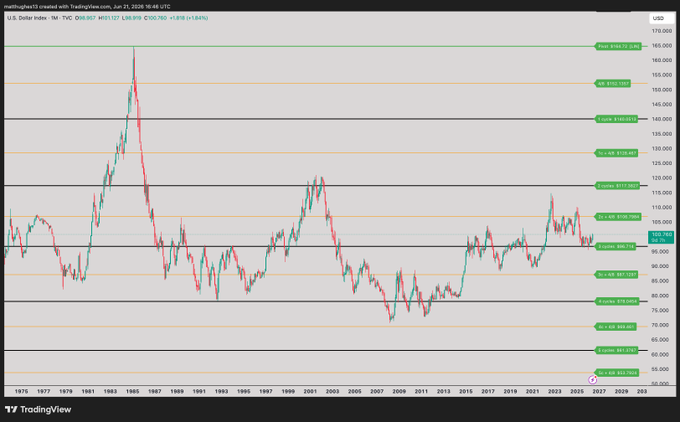Click the 2015 year on time axis
This screenshot has width=680, height=422.
click(x=466, y=391)
